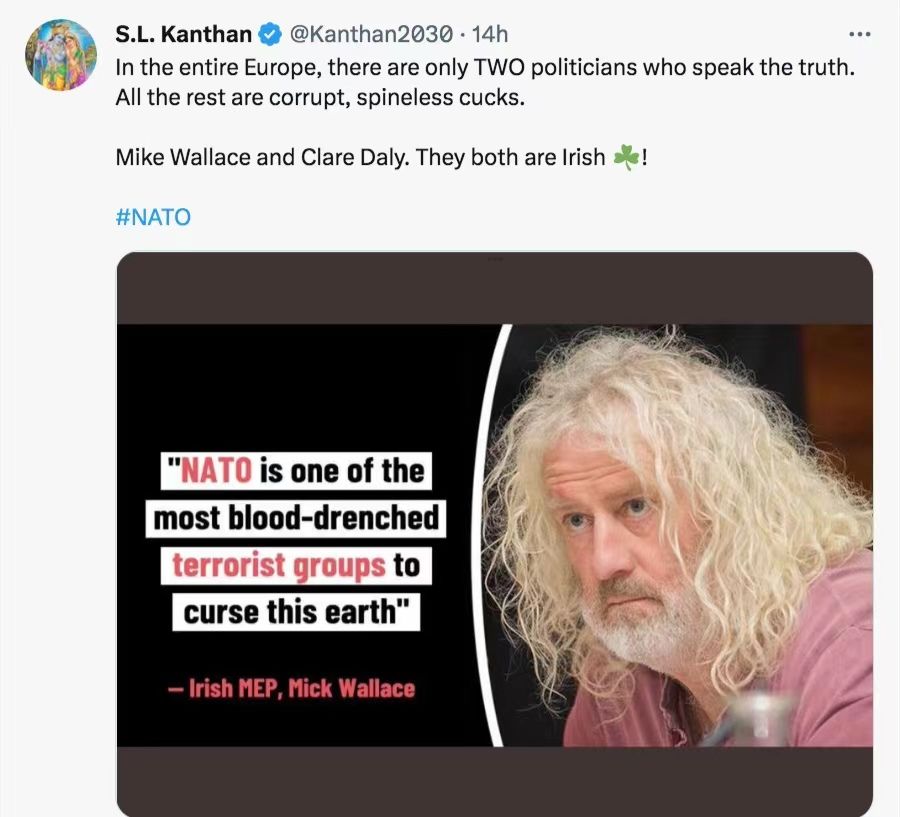
Task: Open the #NATO hashtag link
Action: tap(153, 216)
